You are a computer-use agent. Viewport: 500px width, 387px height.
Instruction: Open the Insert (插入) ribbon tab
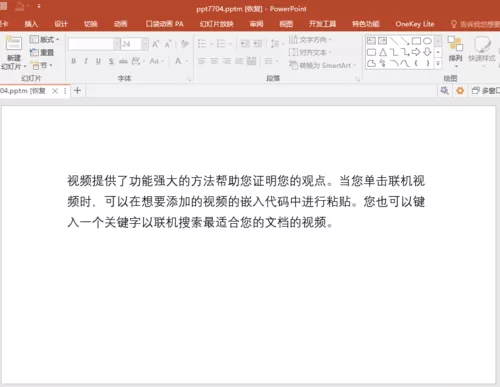31,24
